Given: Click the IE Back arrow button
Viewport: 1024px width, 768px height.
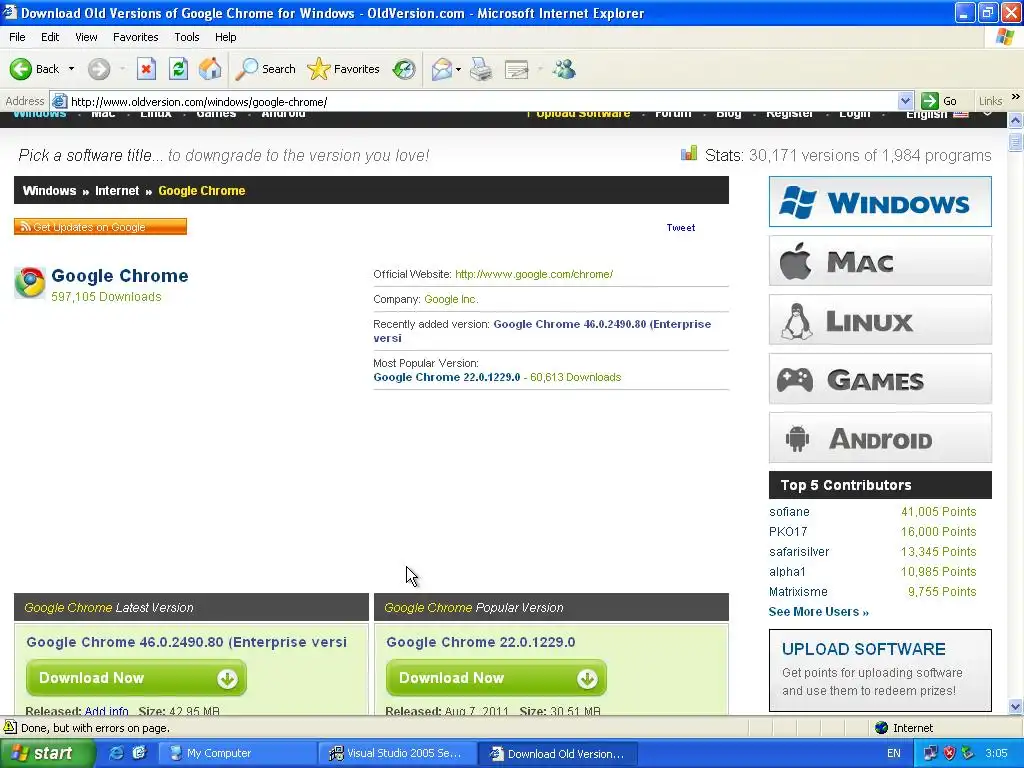Looking at the screenshot, I should tap(21, 69).
